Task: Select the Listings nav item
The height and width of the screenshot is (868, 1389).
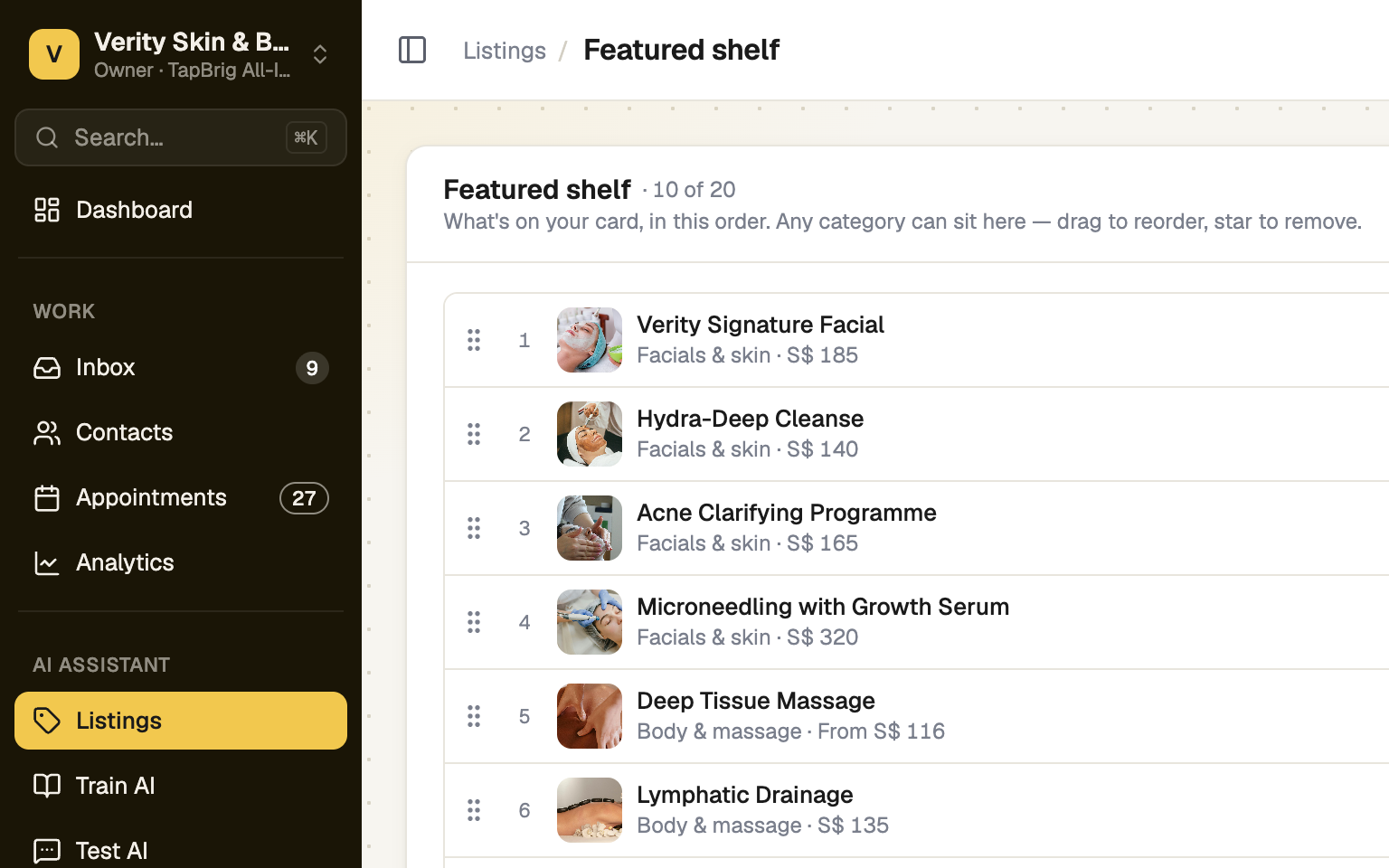Action: pyautogui.click(x=181, y=721)
